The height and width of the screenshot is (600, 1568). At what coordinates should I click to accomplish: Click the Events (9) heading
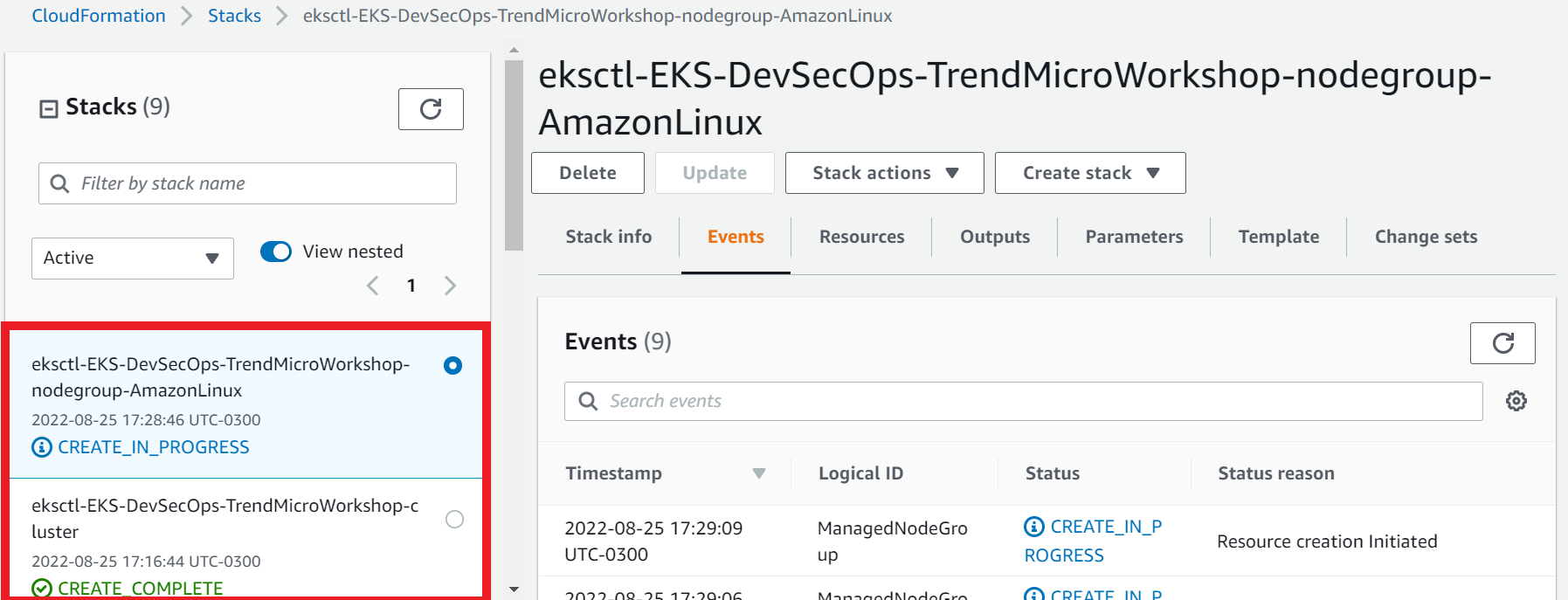click(x=618, y=341)
